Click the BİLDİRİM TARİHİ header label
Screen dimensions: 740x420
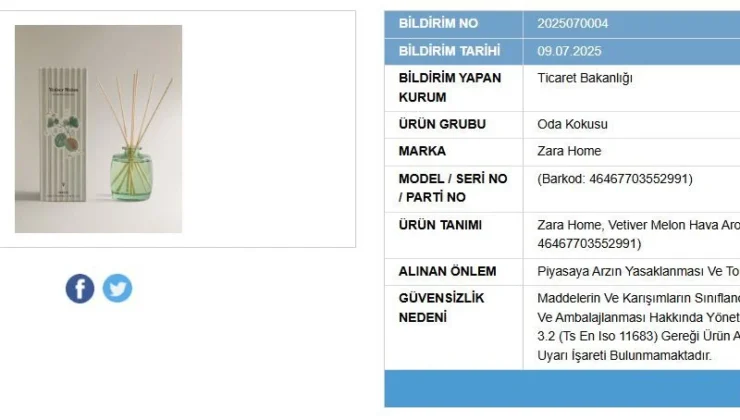pyautogui.click(x=449, y=51)
